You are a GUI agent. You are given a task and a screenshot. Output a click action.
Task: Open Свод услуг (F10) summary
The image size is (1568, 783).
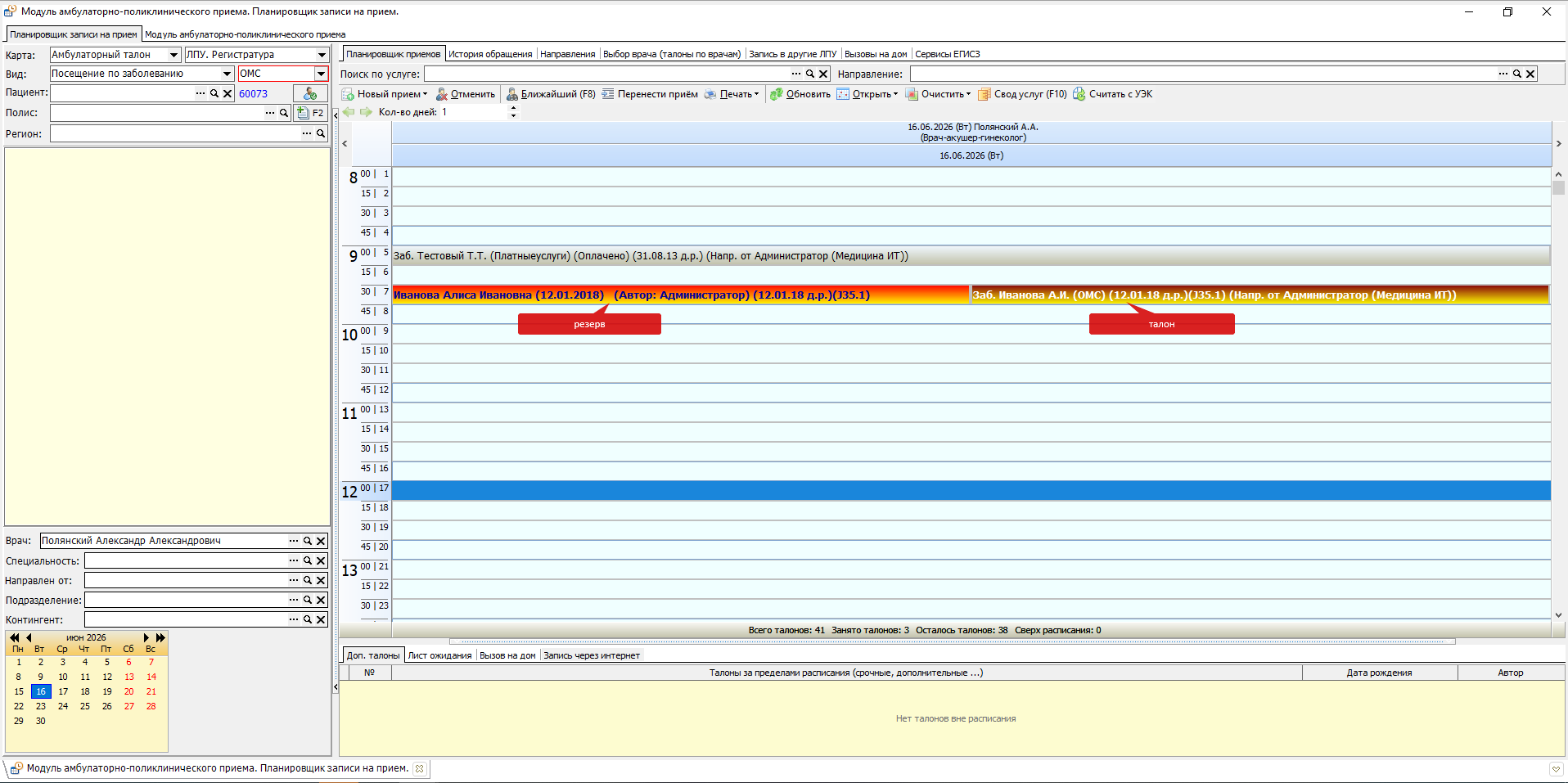1022,94
